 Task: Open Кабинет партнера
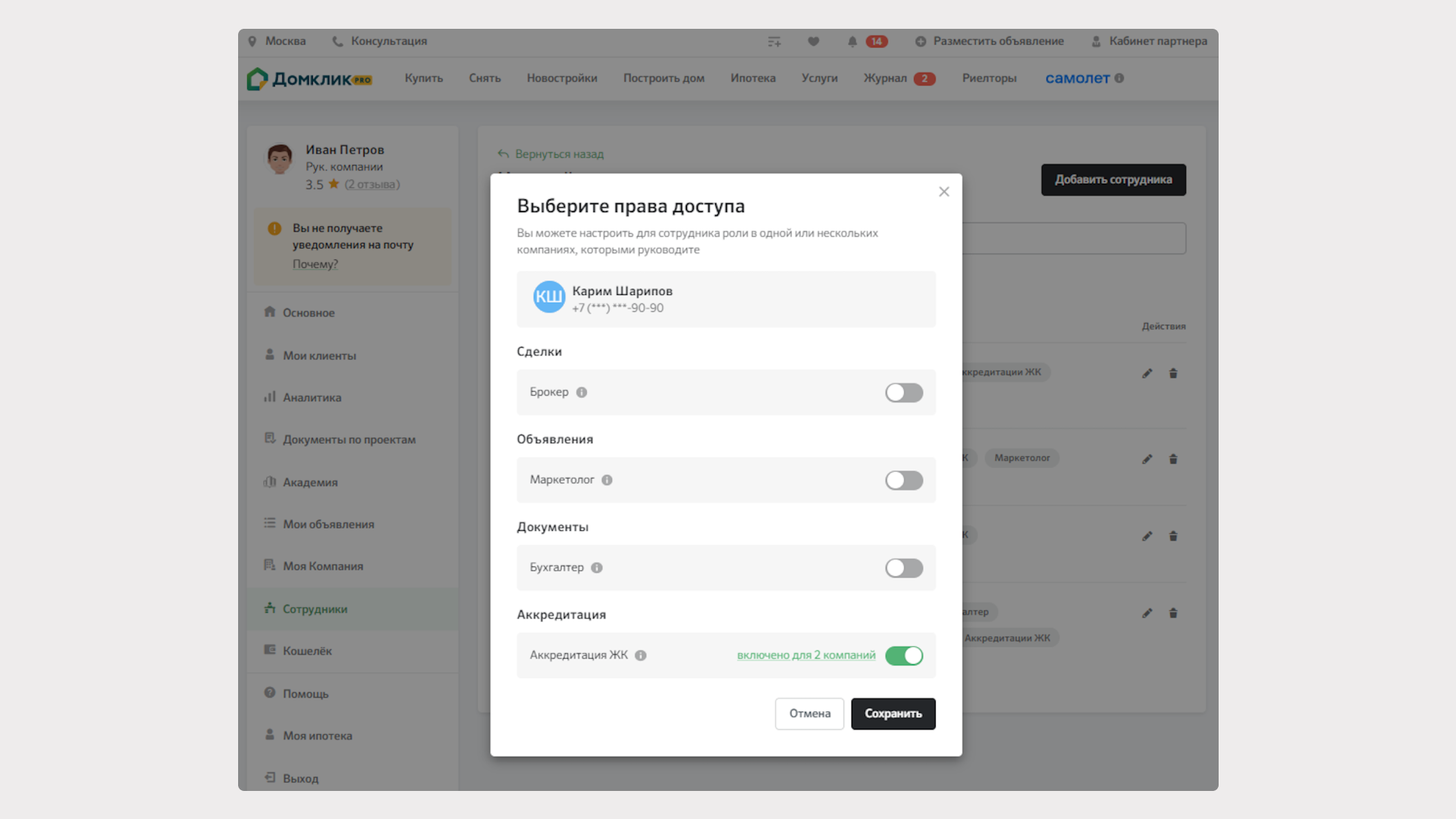[x=1149, y=41]
